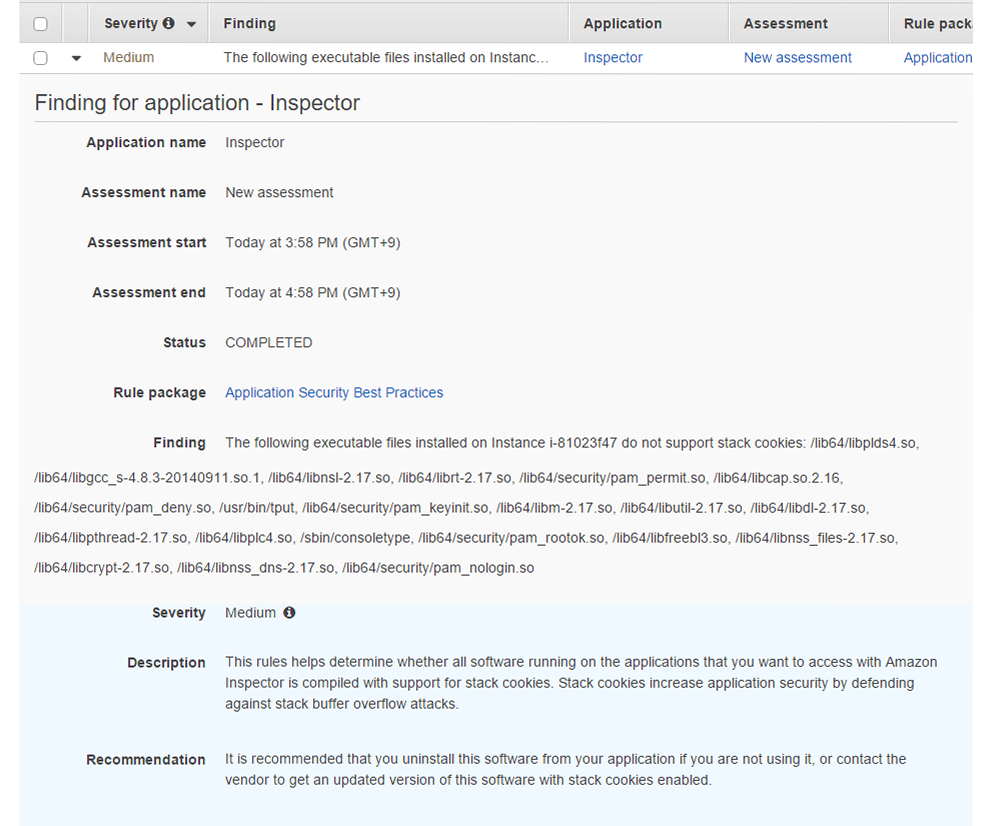The width and height of the screenshot is (1005, 826).
Task: Click the truncated finding text in row
Action: (386, 58)
